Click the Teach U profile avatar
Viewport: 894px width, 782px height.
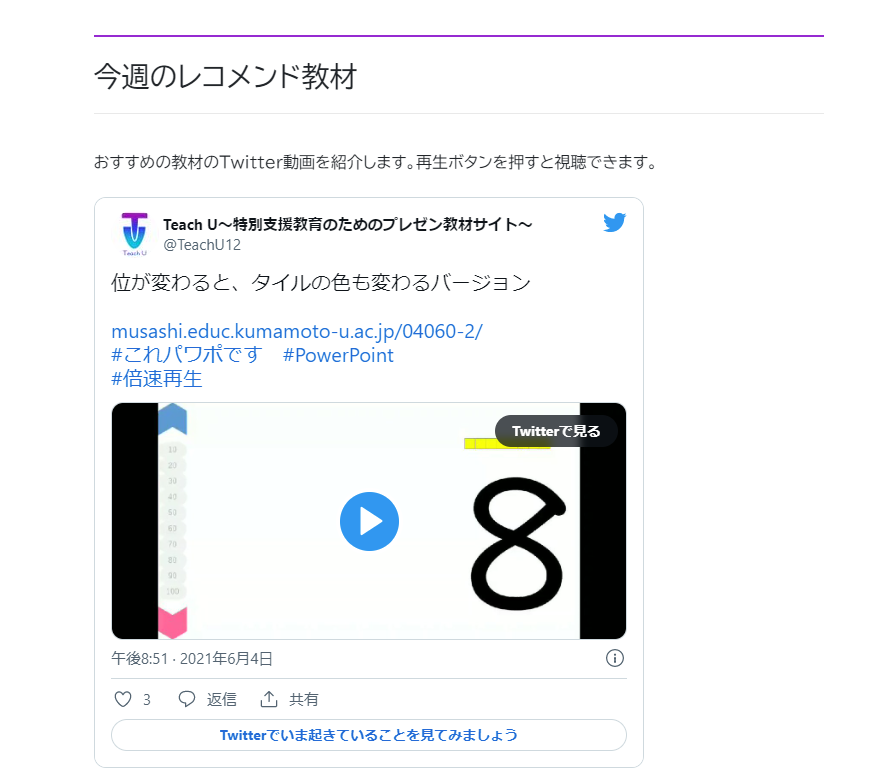pos(135,234)
